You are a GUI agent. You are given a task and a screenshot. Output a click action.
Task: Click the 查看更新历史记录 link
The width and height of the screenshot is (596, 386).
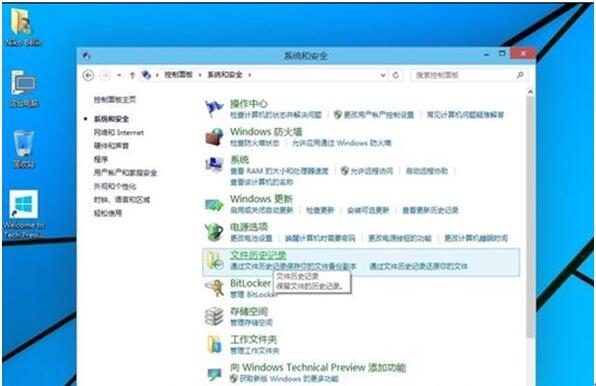click(x=430, y=210)
